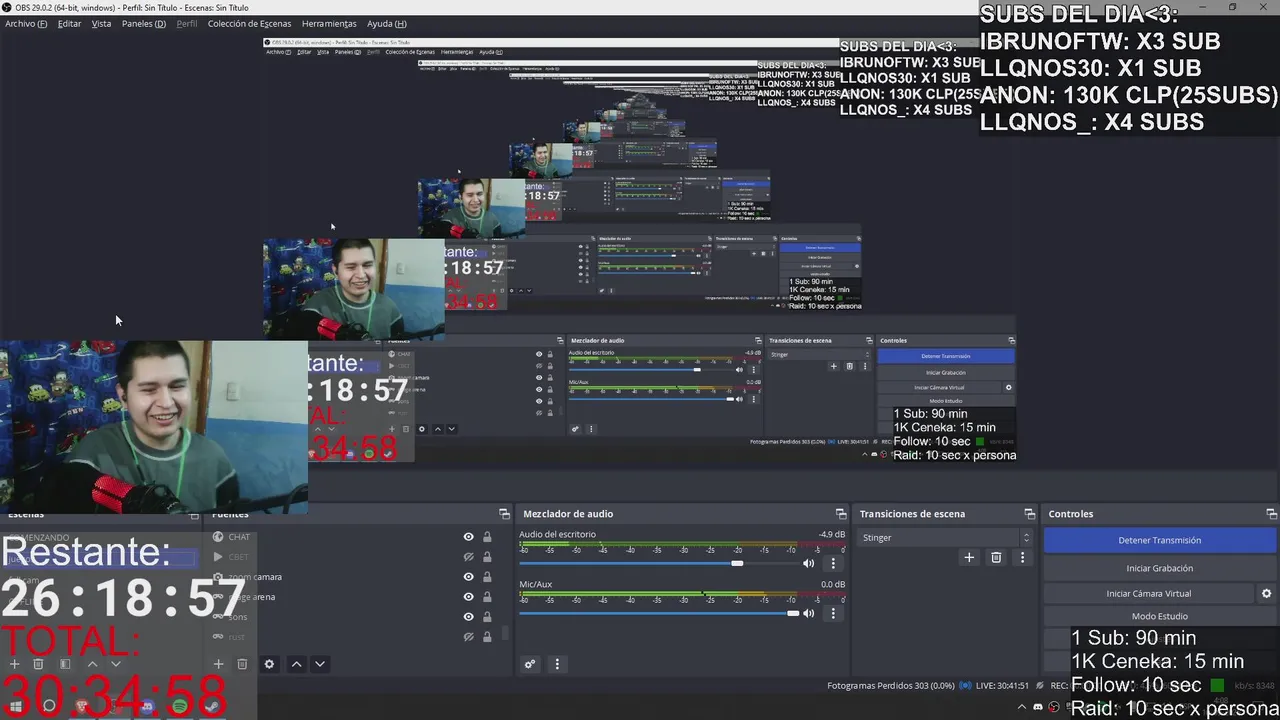The image size is (1280, 720).
Task: Open Brave browser from the taskbar
Action: 82,706
